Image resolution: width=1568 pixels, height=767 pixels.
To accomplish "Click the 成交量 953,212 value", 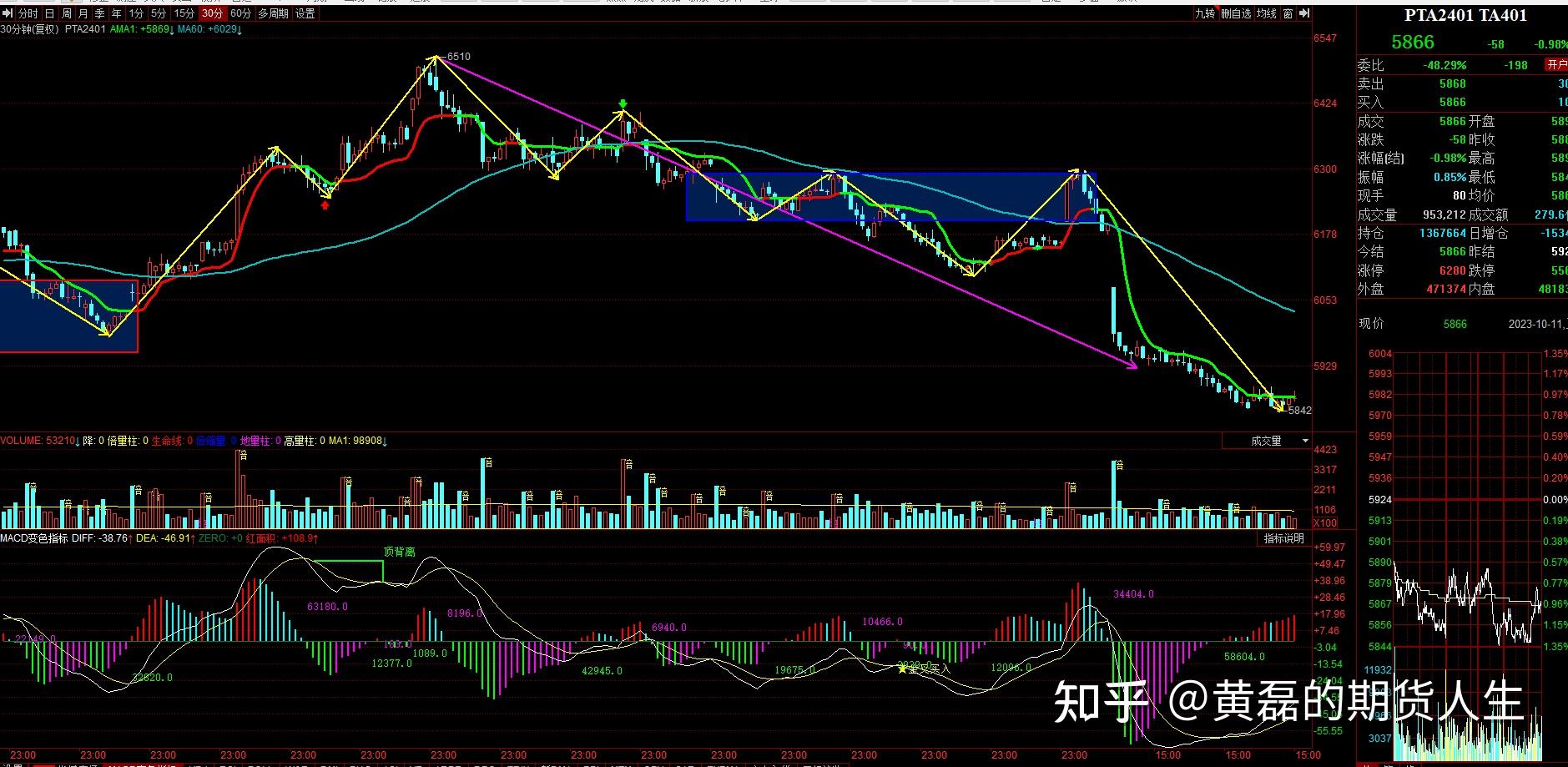I will 1444,214.
